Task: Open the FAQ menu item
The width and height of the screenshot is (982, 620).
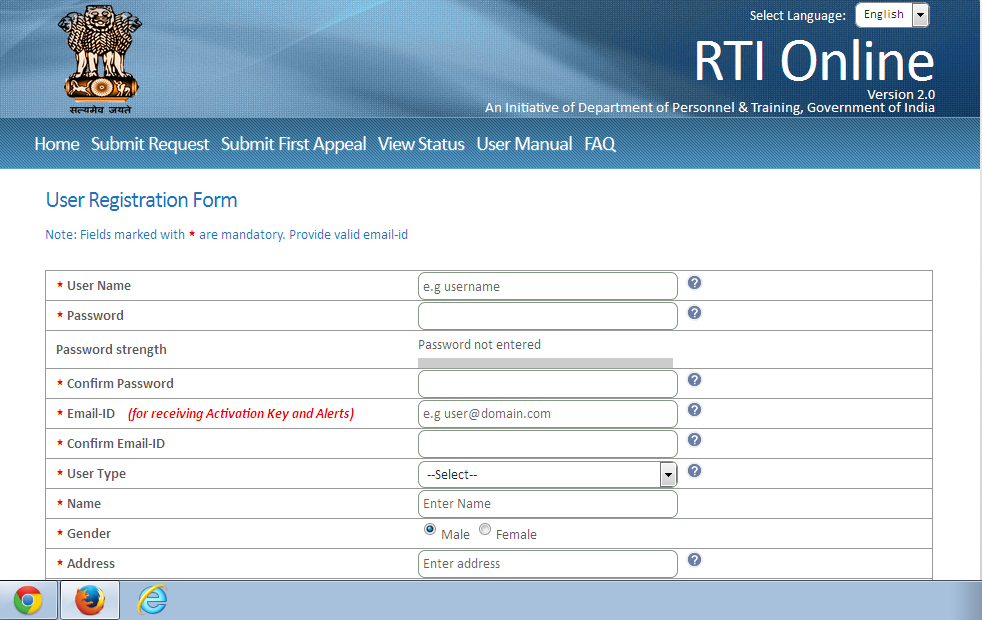Action: [600, 144]
